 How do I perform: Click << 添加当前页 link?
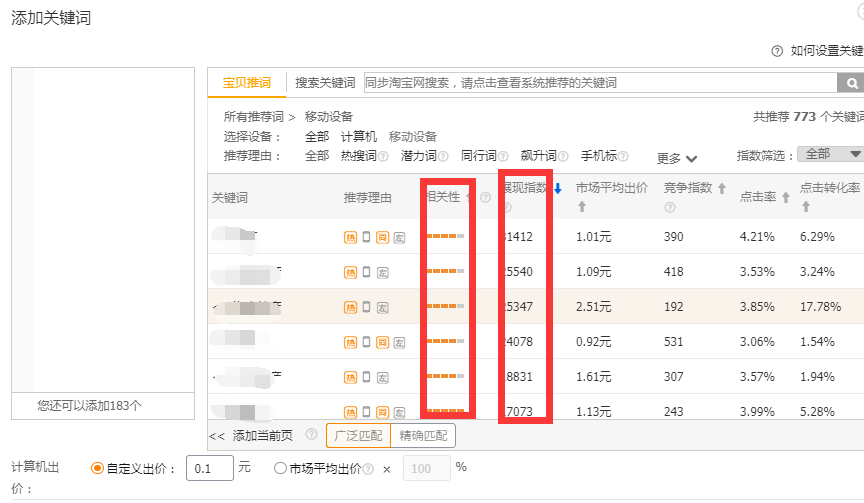click(x=251, y=436)
